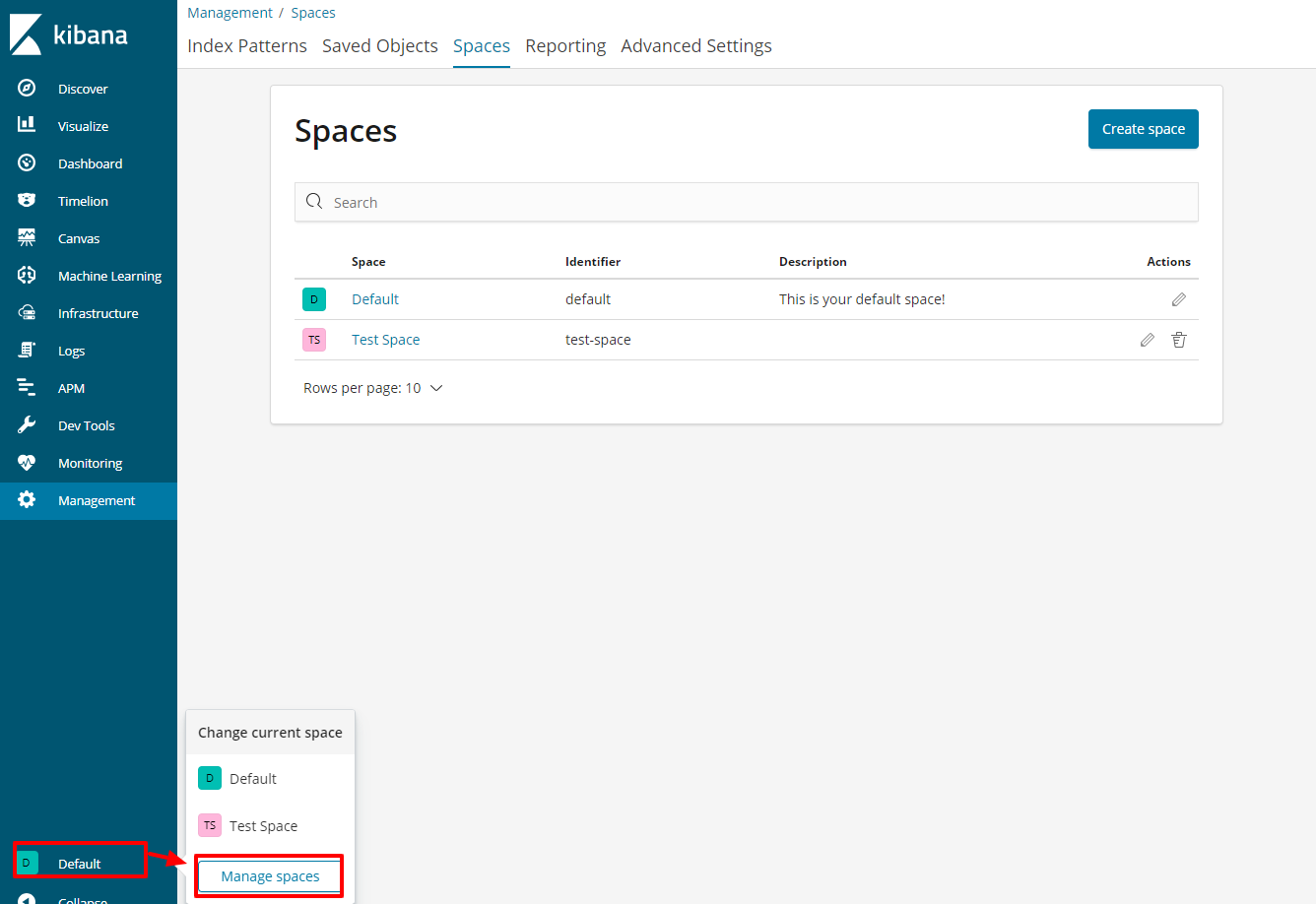
Task: Click Create space button
Action: [1144, 129]
